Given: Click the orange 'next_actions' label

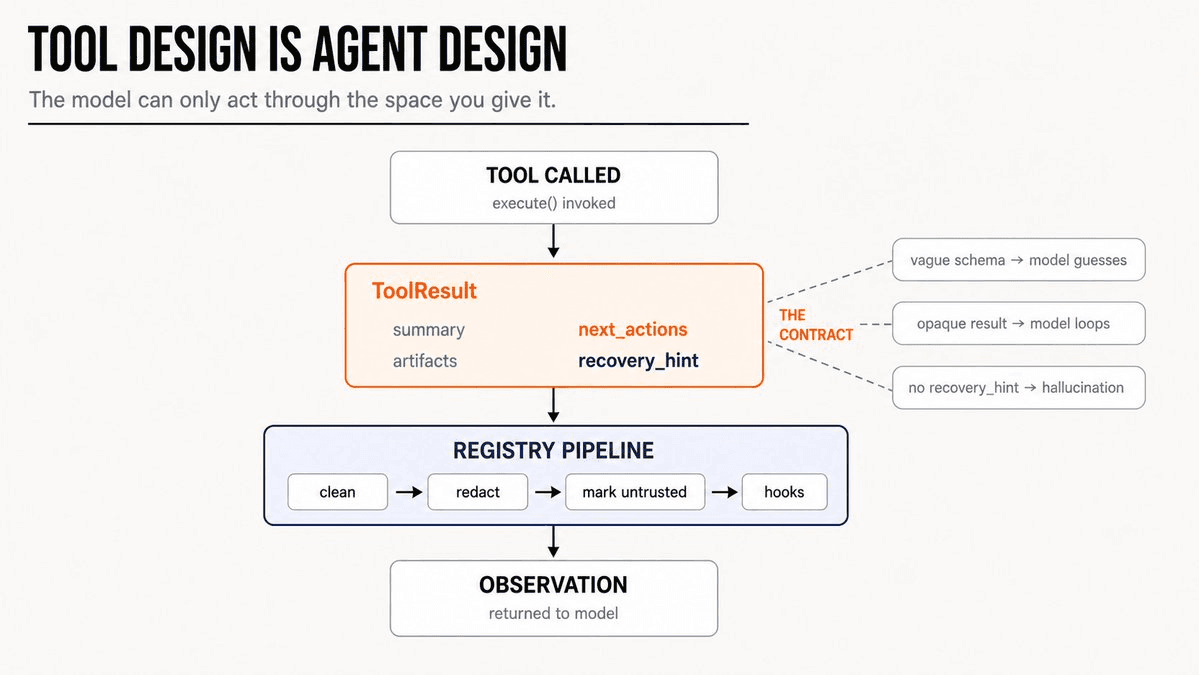Looking at the screenshot, I should [632, 329].
